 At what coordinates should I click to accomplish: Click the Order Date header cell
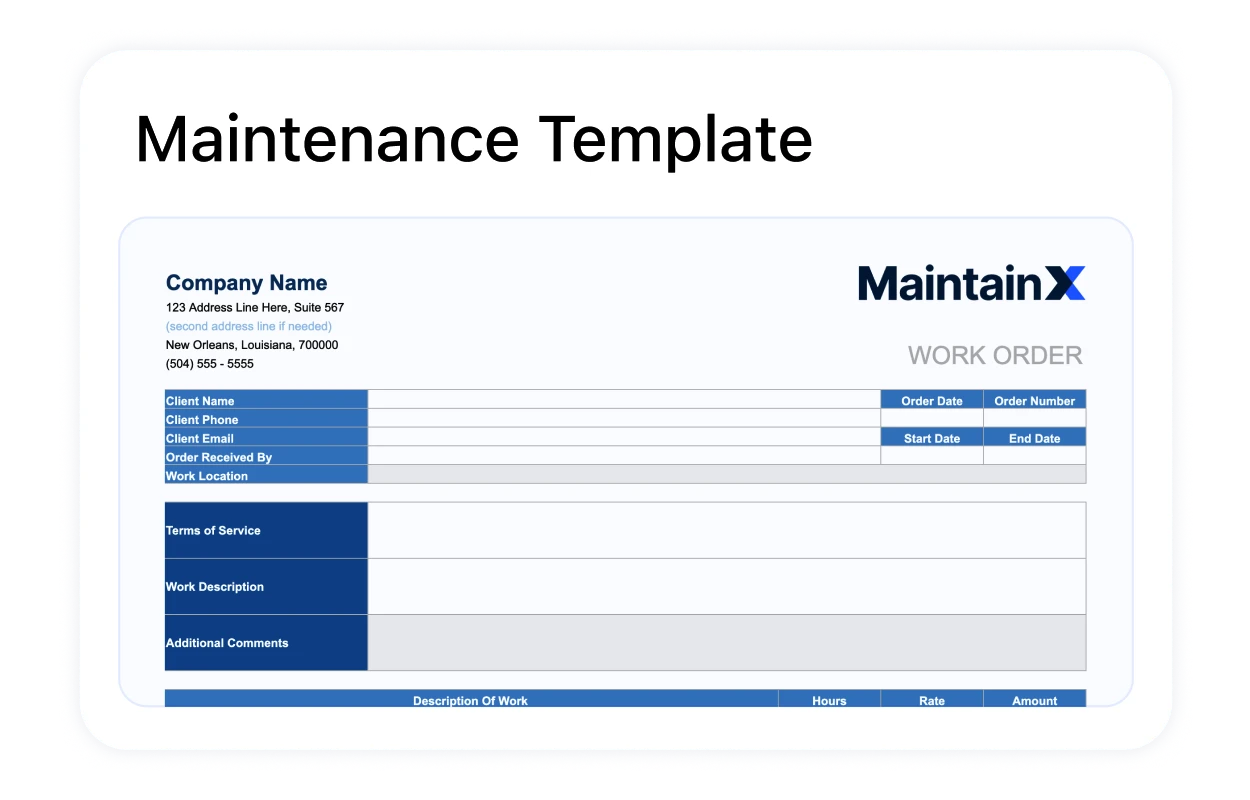(933, 400)
